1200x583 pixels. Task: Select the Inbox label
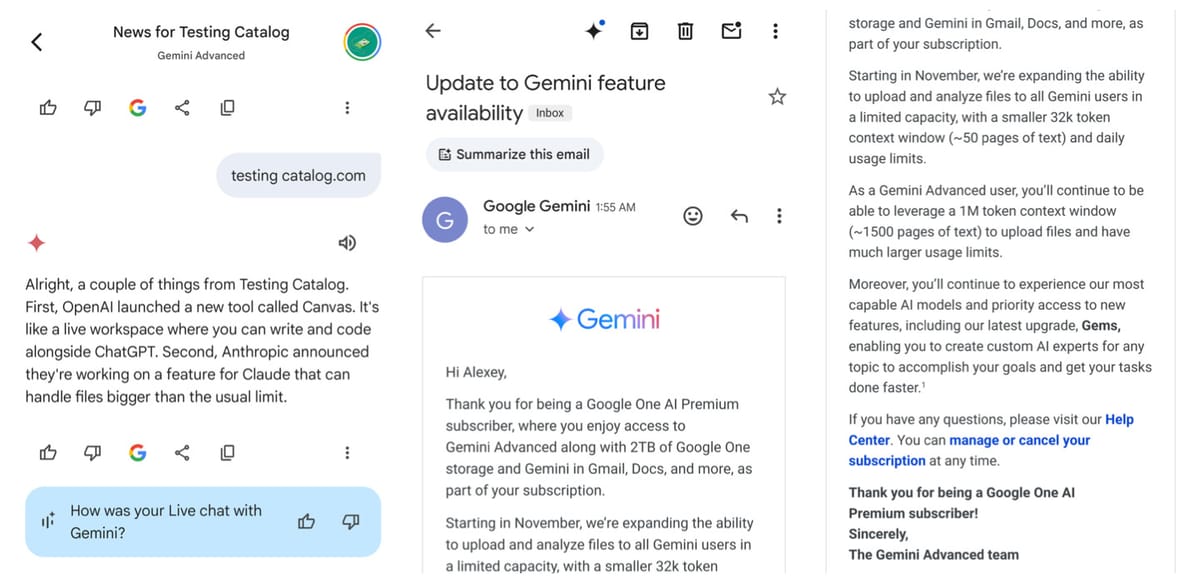tap(549, 113)
